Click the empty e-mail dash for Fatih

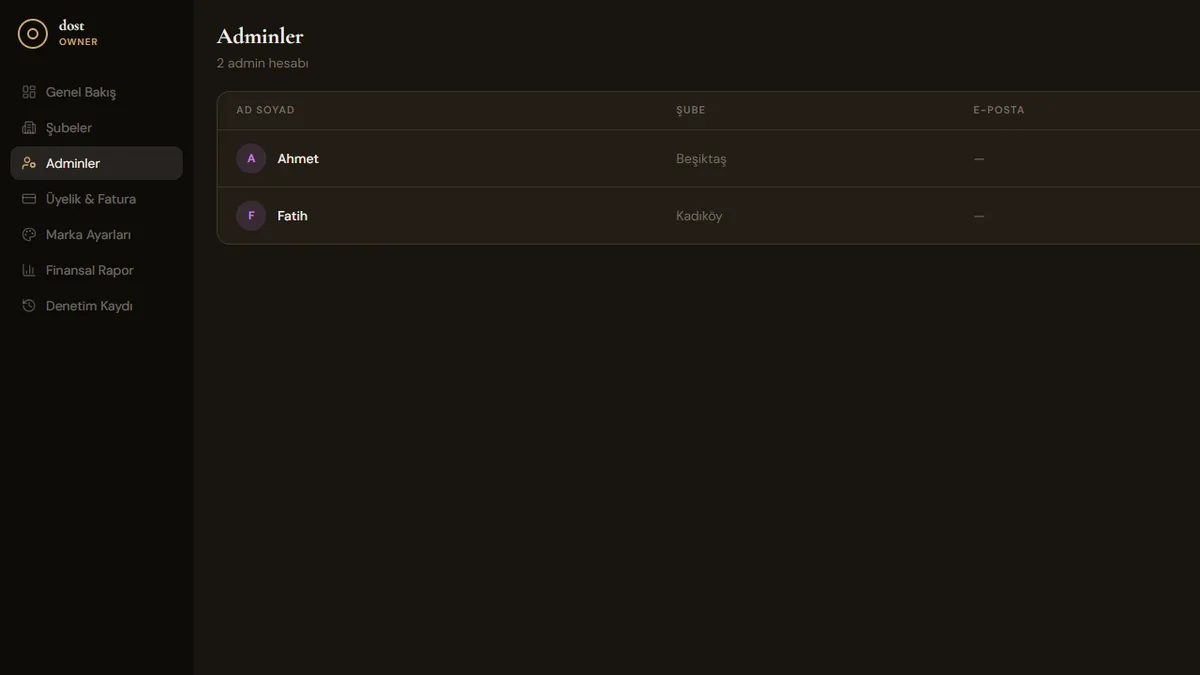pyautogui.click(x=979, y=216)
